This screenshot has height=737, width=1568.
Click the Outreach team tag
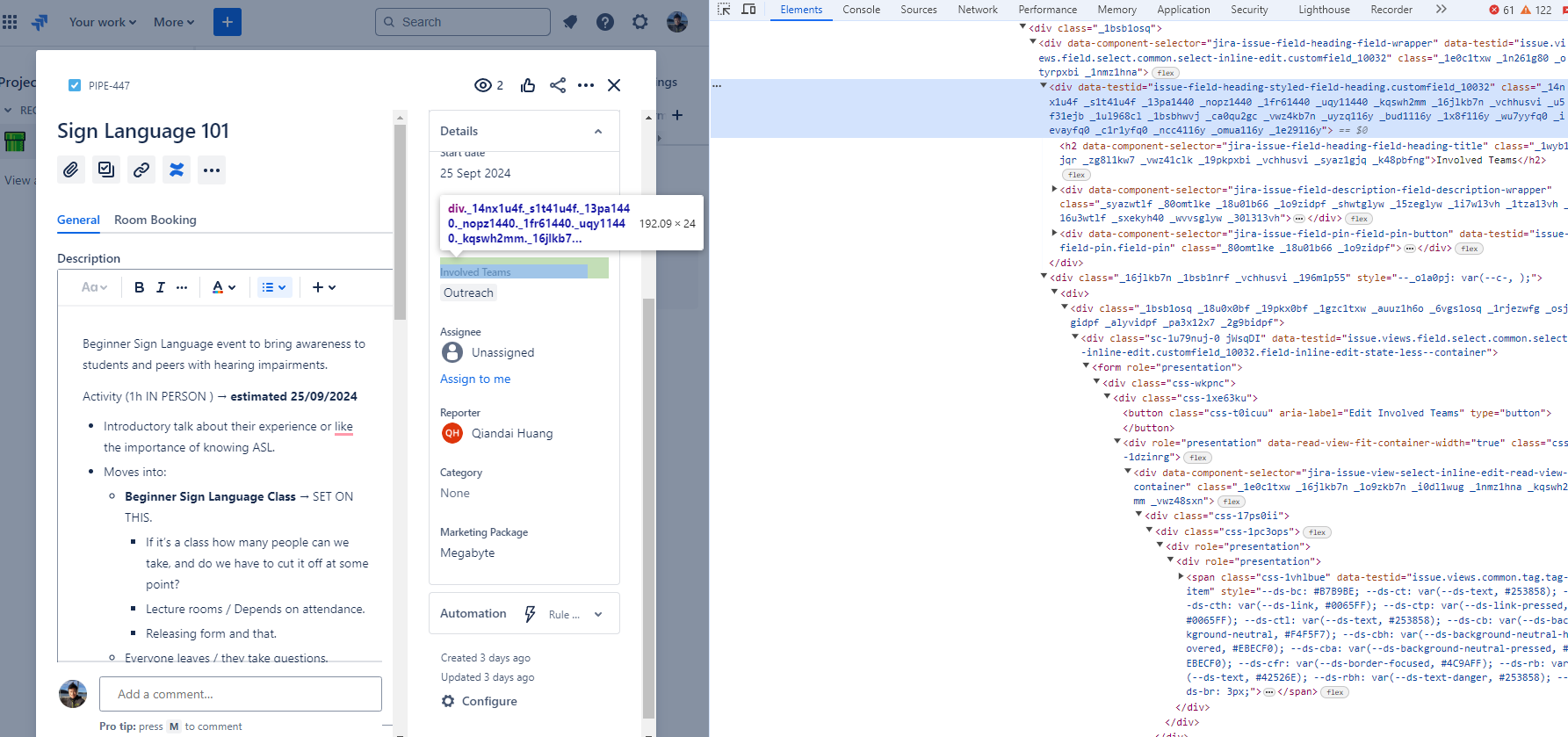(x=468, y=293)
